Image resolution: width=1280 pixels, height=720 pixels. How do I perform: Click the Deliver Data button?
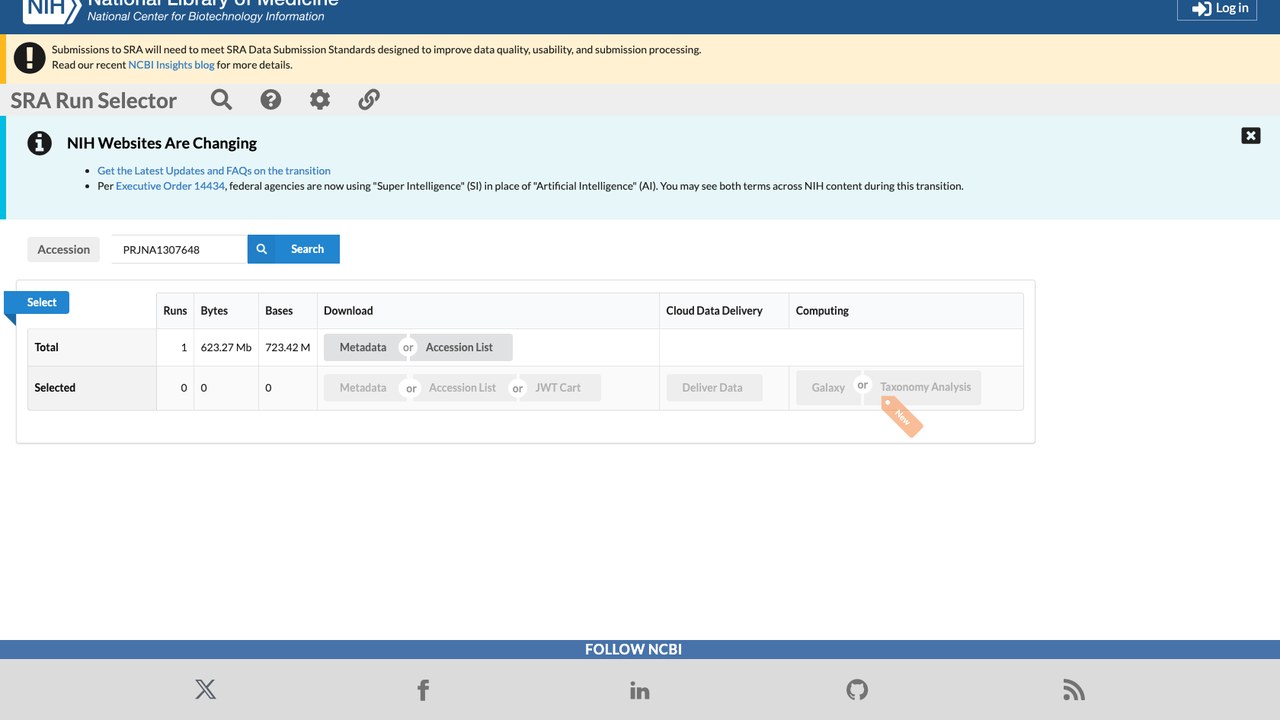click(712, 387)
